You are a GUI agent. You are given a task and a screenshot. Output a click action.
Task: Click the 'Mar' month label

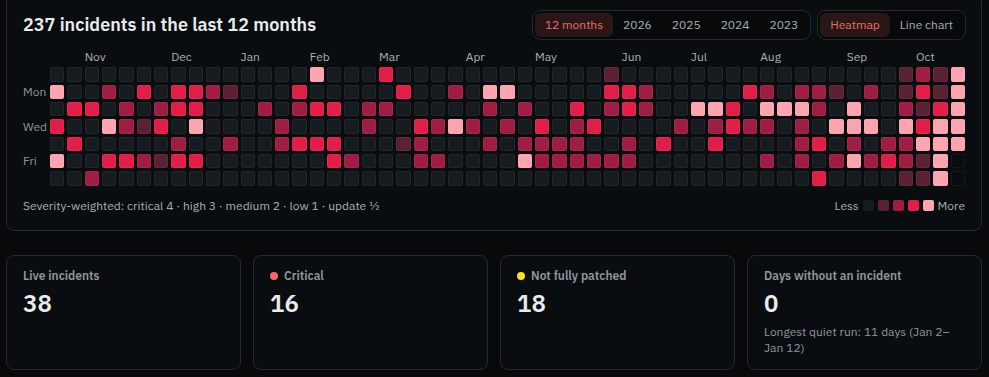(x=389, y=57)
